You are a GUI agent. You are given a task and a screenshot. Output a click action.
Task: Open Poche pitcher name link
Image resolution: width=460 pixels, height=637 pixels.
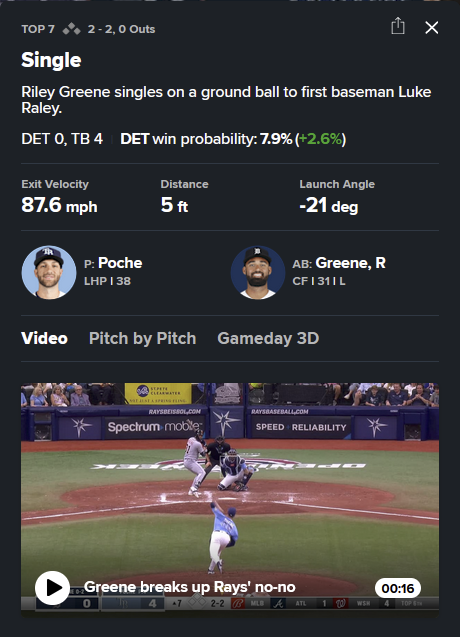coord(120,263)
